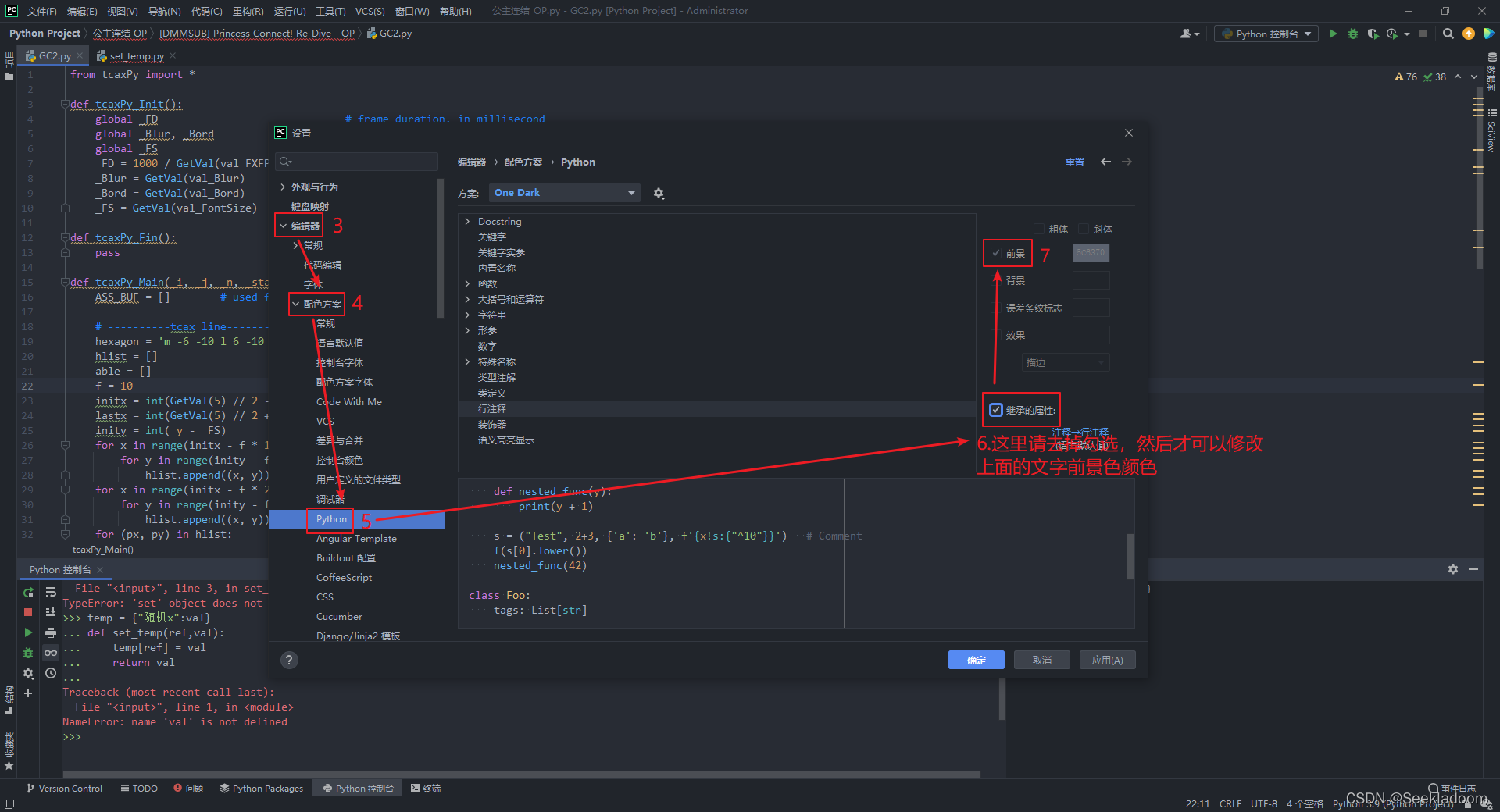Toggle soft wrap in console

[x=51, y=592]
